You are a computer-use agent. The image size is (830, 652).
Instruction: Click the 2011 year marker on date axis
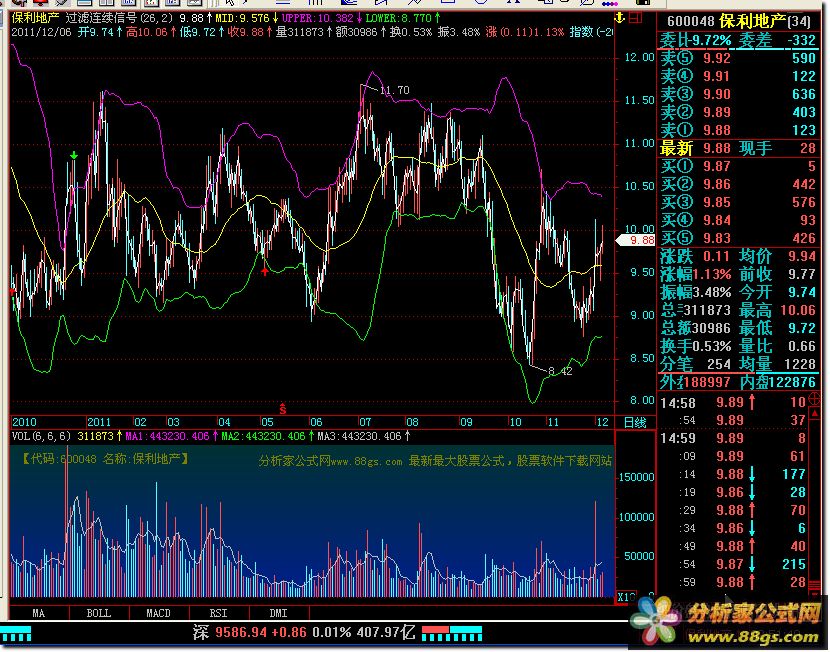click(x=99, y=422)
